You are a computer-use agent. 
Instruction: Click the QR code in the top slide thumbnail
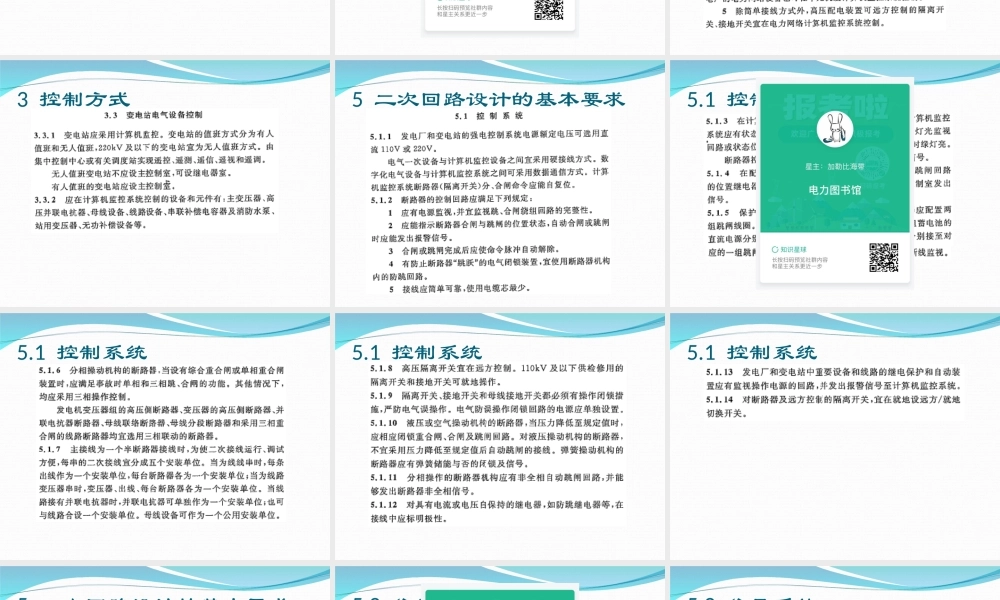pyautogui.click(x=549, y=10)
